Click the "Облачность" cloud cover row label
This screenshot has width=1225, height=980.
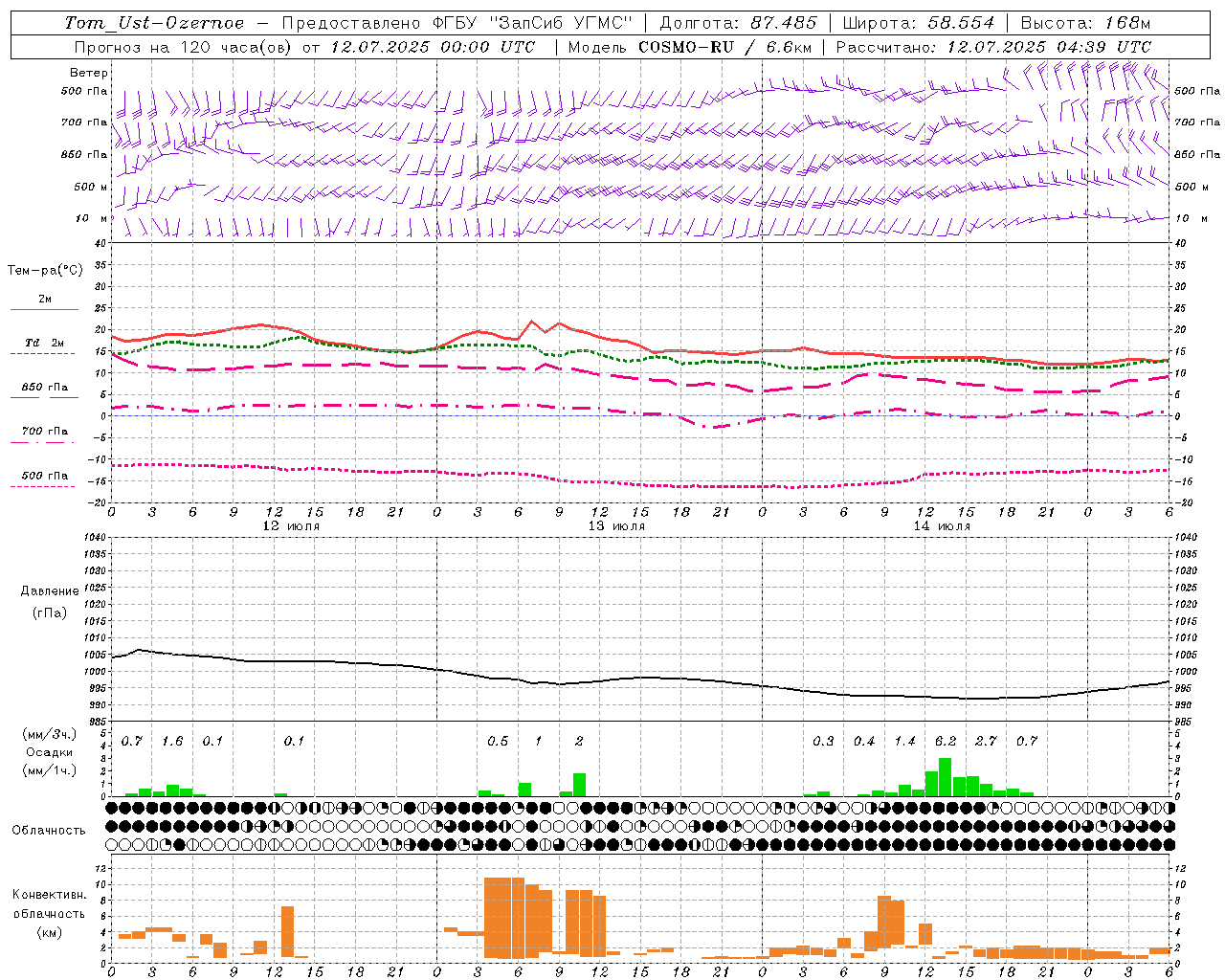click(49, 831)
